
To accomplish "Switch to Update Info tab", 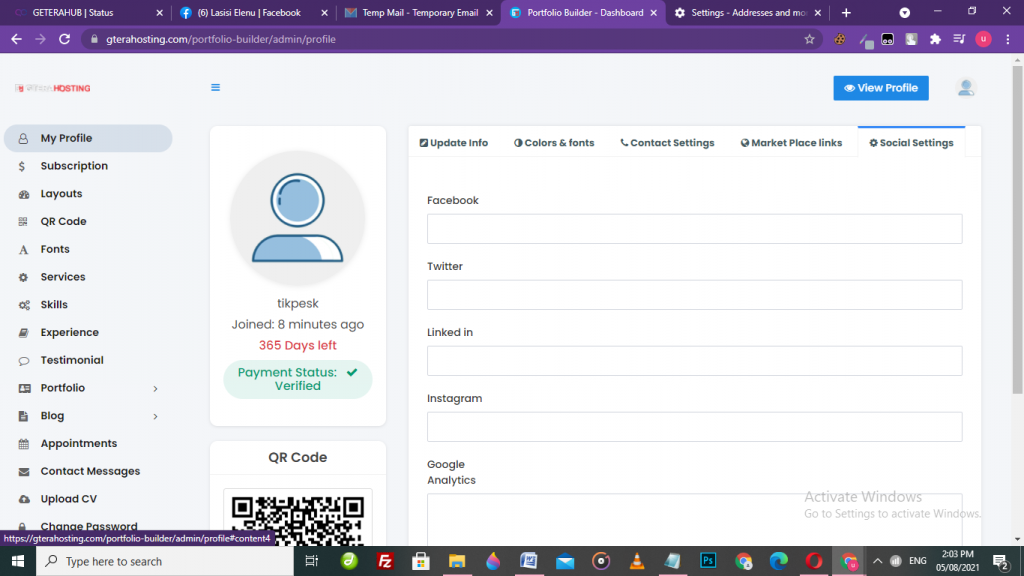I will click(x=453, y=143).
